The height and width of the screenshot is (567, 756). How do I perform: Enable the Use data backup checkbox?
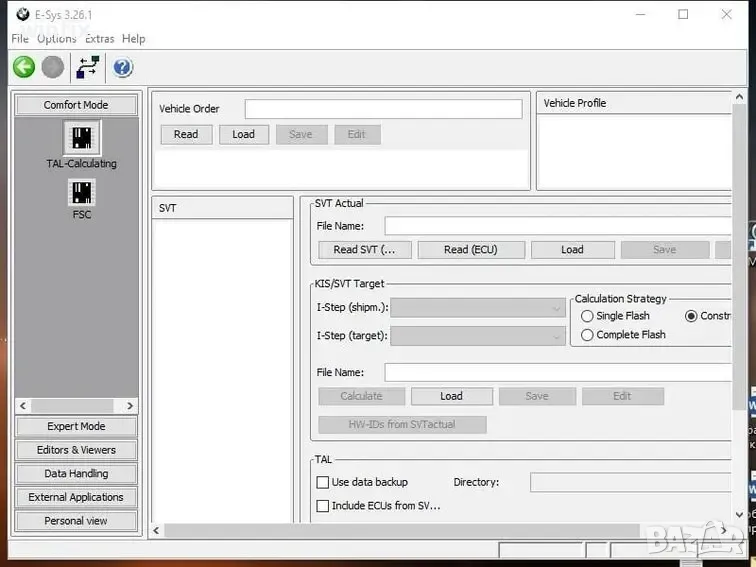click(323, 482)
